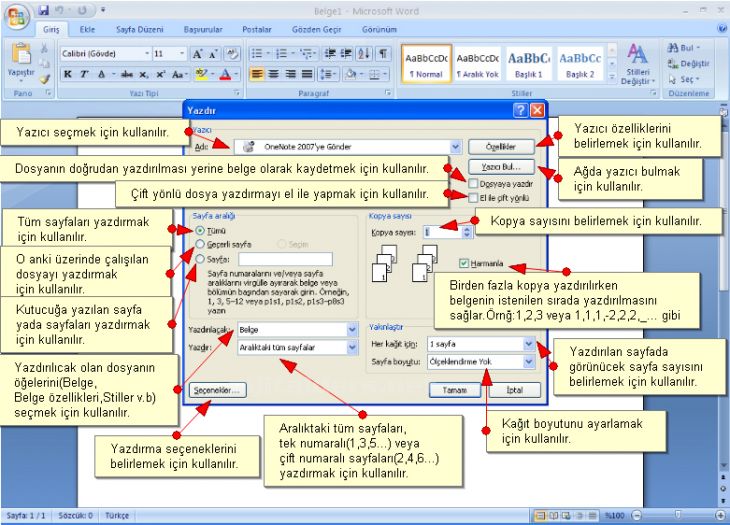This screenshot has width=730, height=525.
Task: Cut selection with the scissors icon
Action: tap(44, 48)
